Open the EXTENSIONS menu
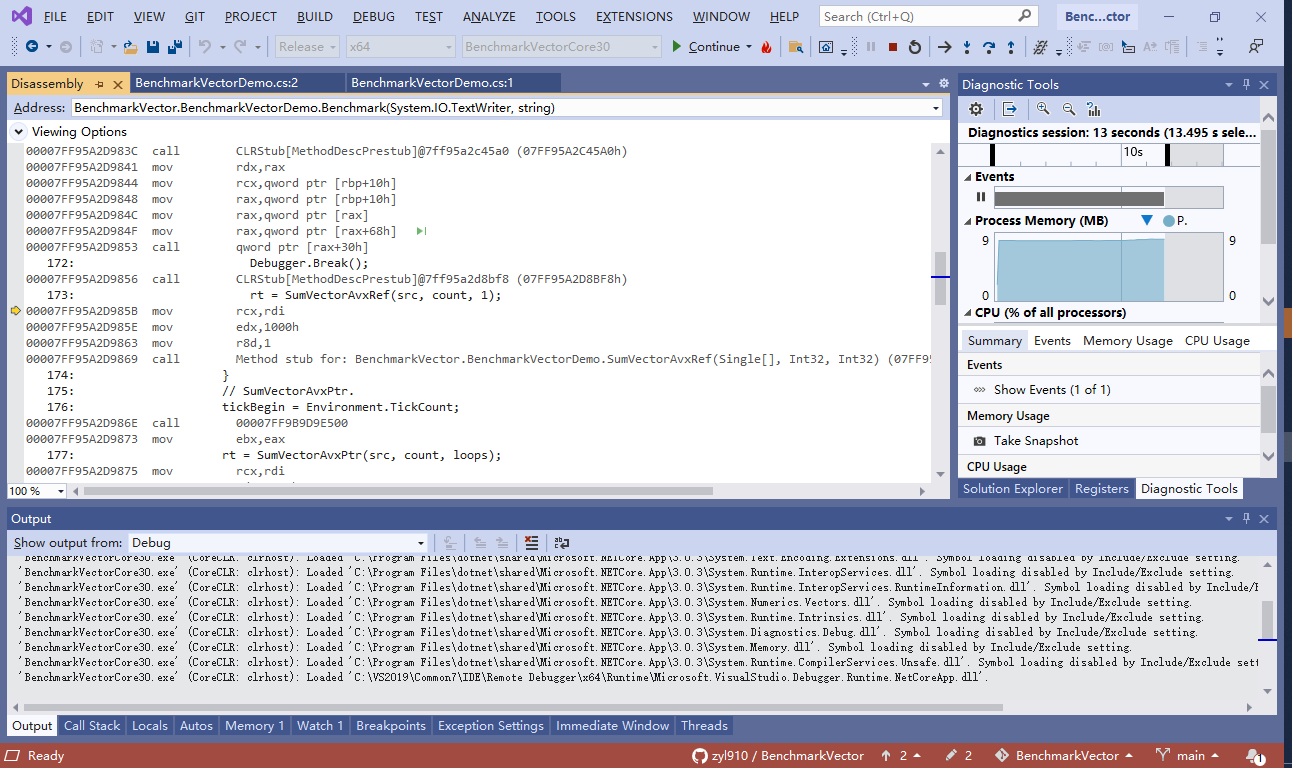This screenshot has width=1292, height=768. point(634,16)
